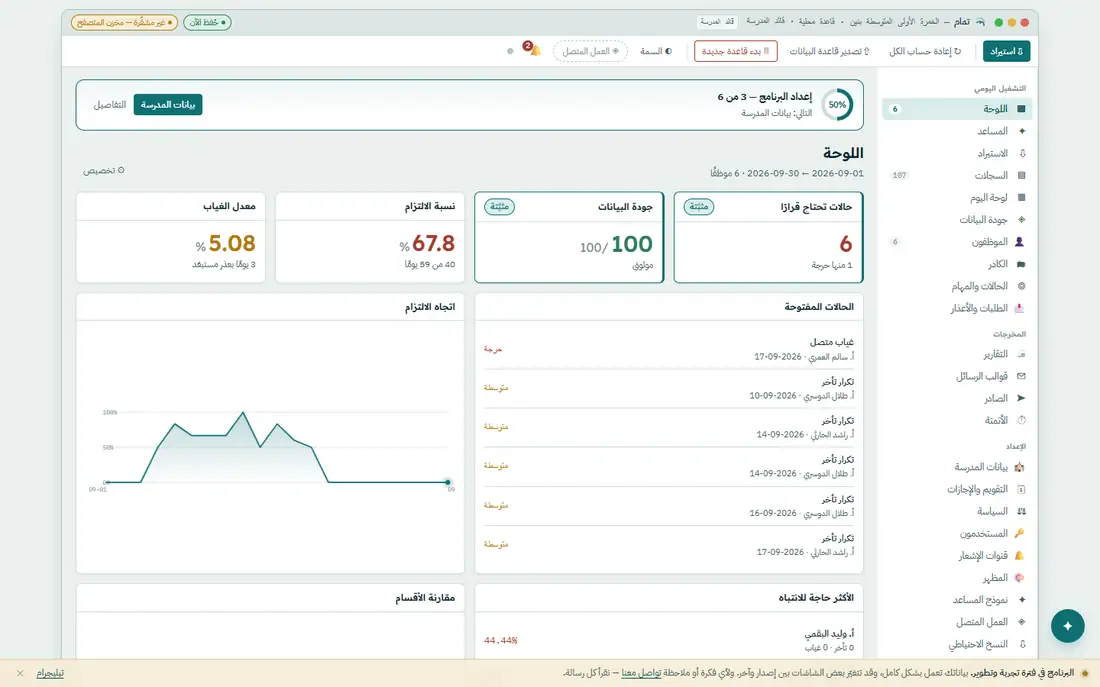
Task: Click إعادة حساب الكل recalculate all
Action: tap(925, 51)
